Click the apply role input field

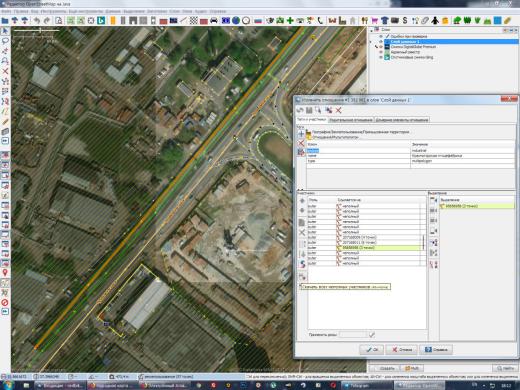click(x=353, y=334)
